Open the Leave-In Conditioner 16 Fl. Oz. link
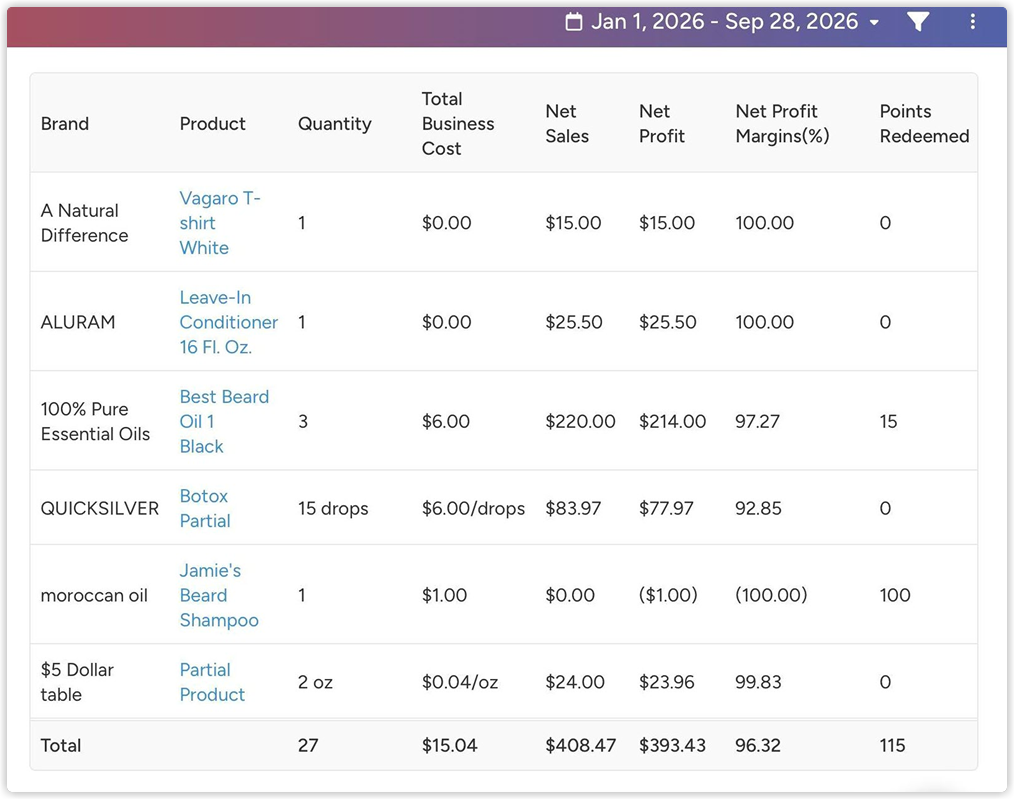 tap(229, 322)
